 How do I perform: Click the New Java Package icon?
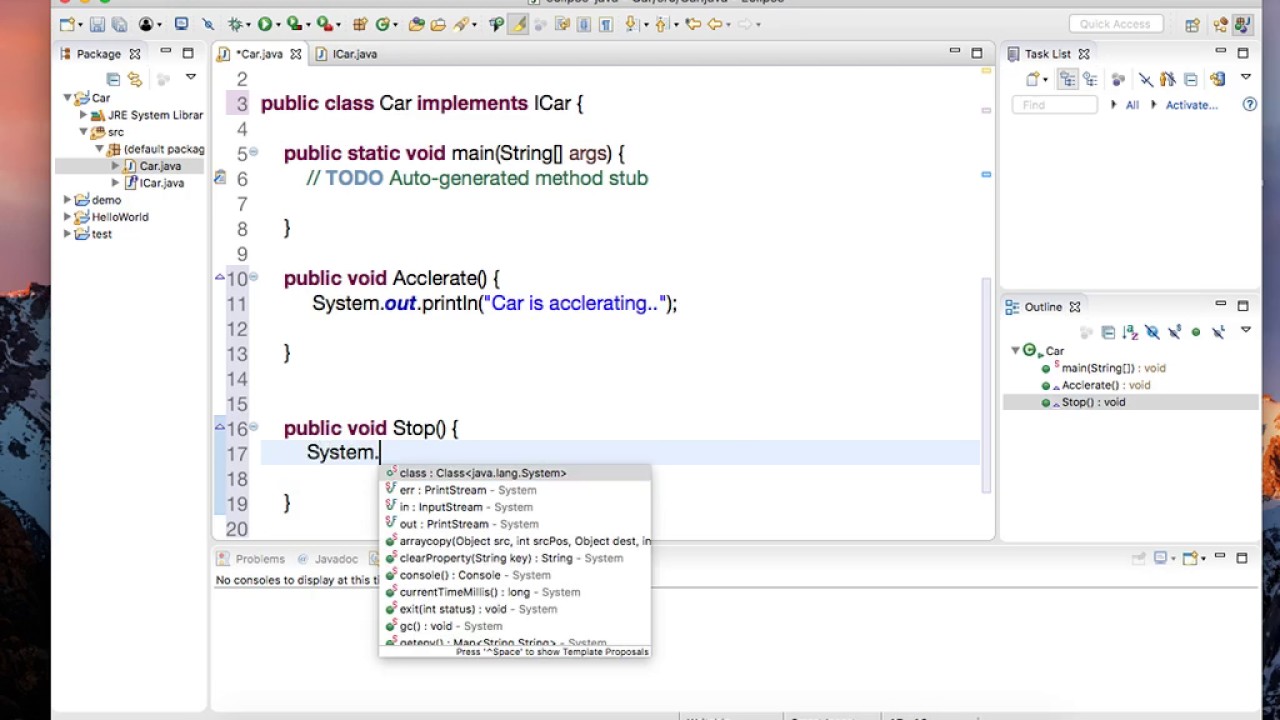pos(360,24)
